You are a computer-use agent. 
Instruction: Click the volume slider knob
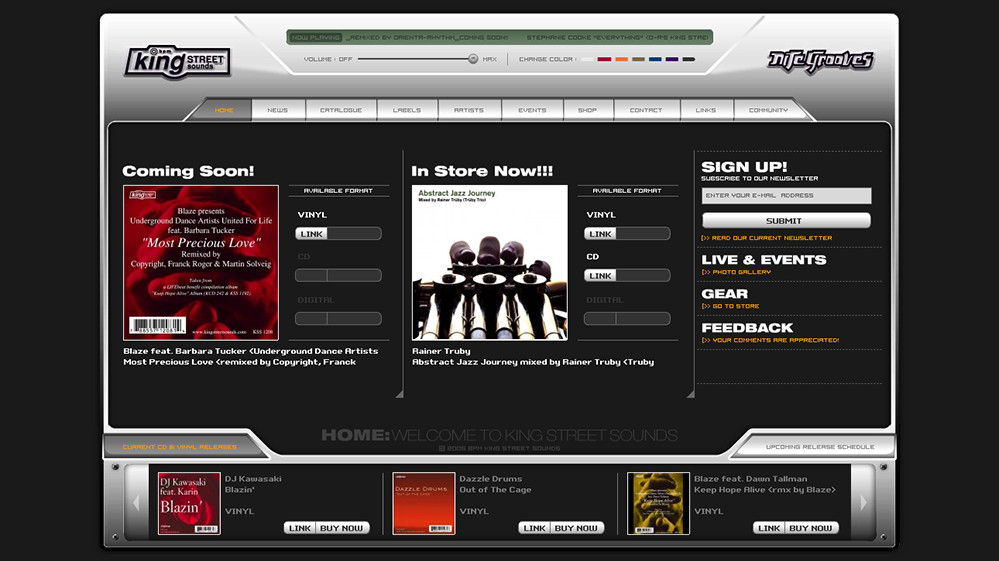[473, 59]
